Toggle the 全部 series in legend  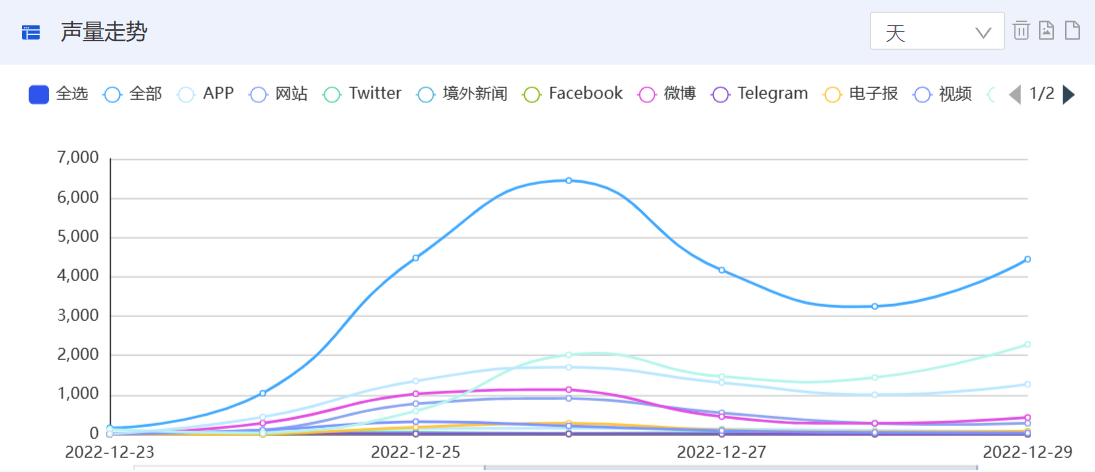(132, 94)
